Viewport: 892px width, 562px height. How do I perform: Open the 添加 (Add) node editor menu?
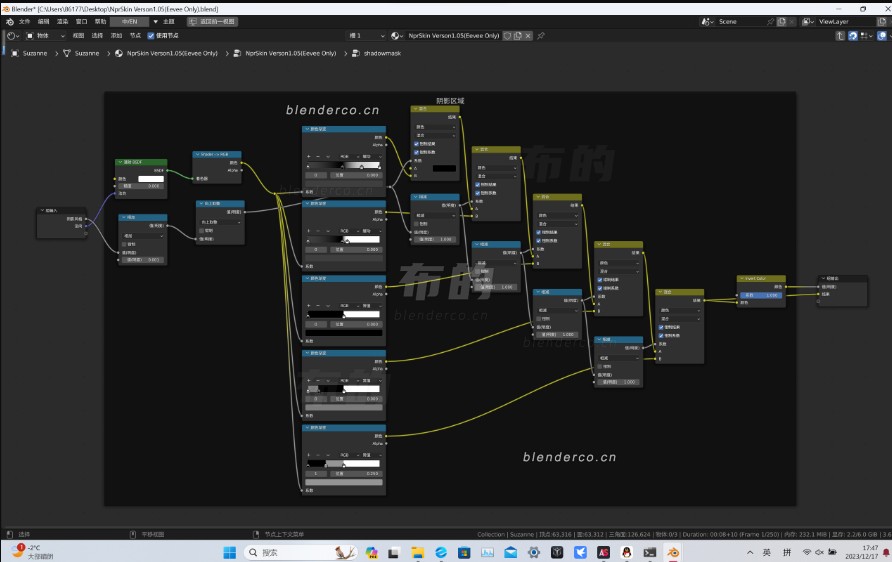116,36
